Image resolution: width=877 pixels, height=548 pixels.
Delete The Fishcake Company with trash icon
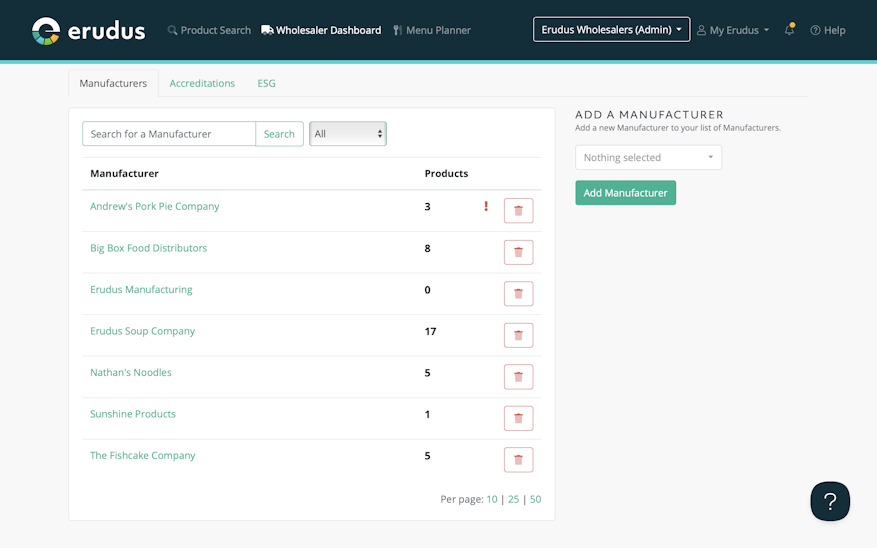tap(518, 460)
